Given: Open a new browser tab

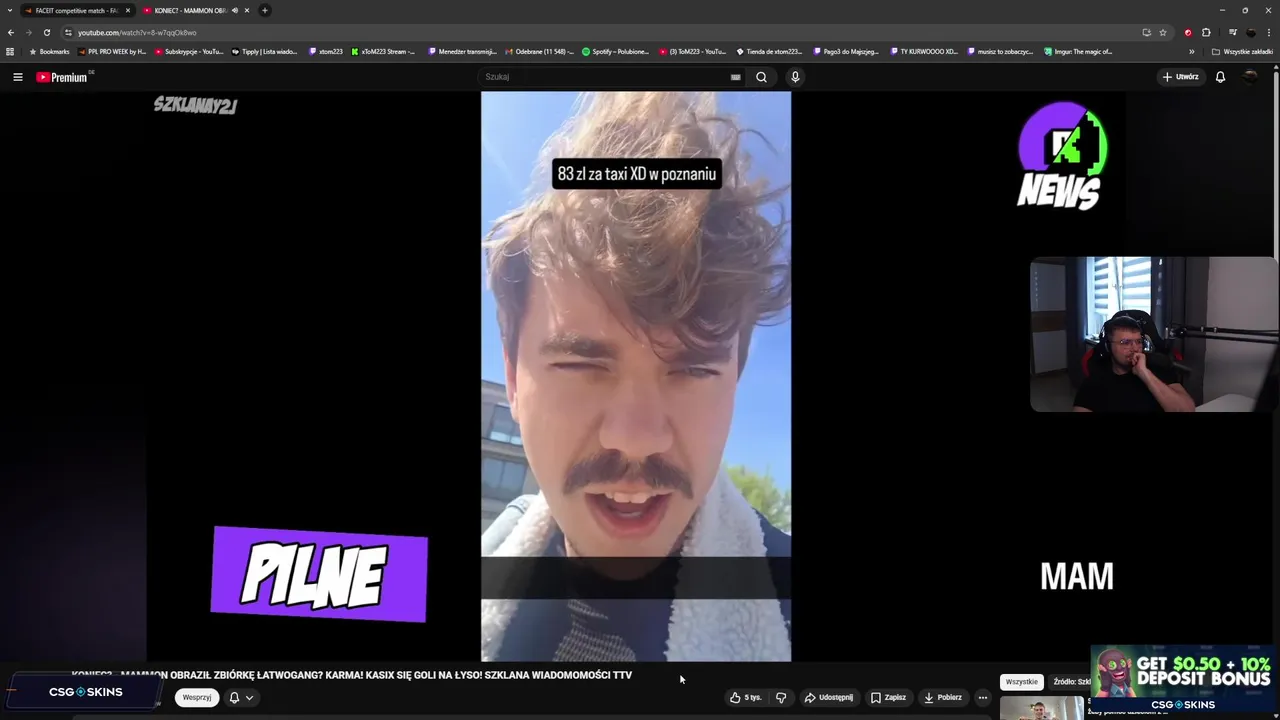Looking at the screenshot, I should pyautogui.click(x=264, y=10).
